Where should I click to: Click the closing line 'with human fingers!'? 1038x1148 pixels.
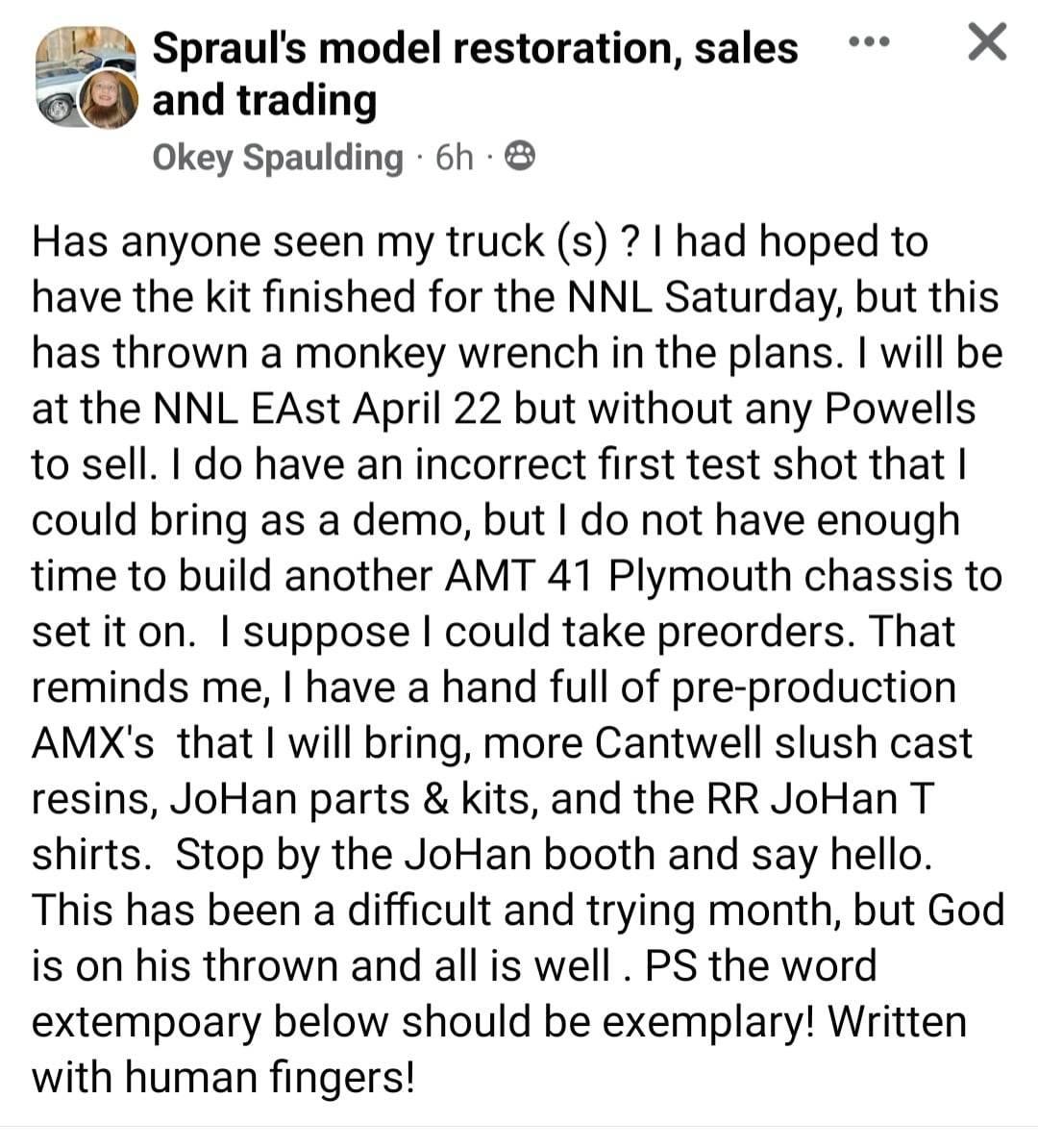(x=223, y=1078)
